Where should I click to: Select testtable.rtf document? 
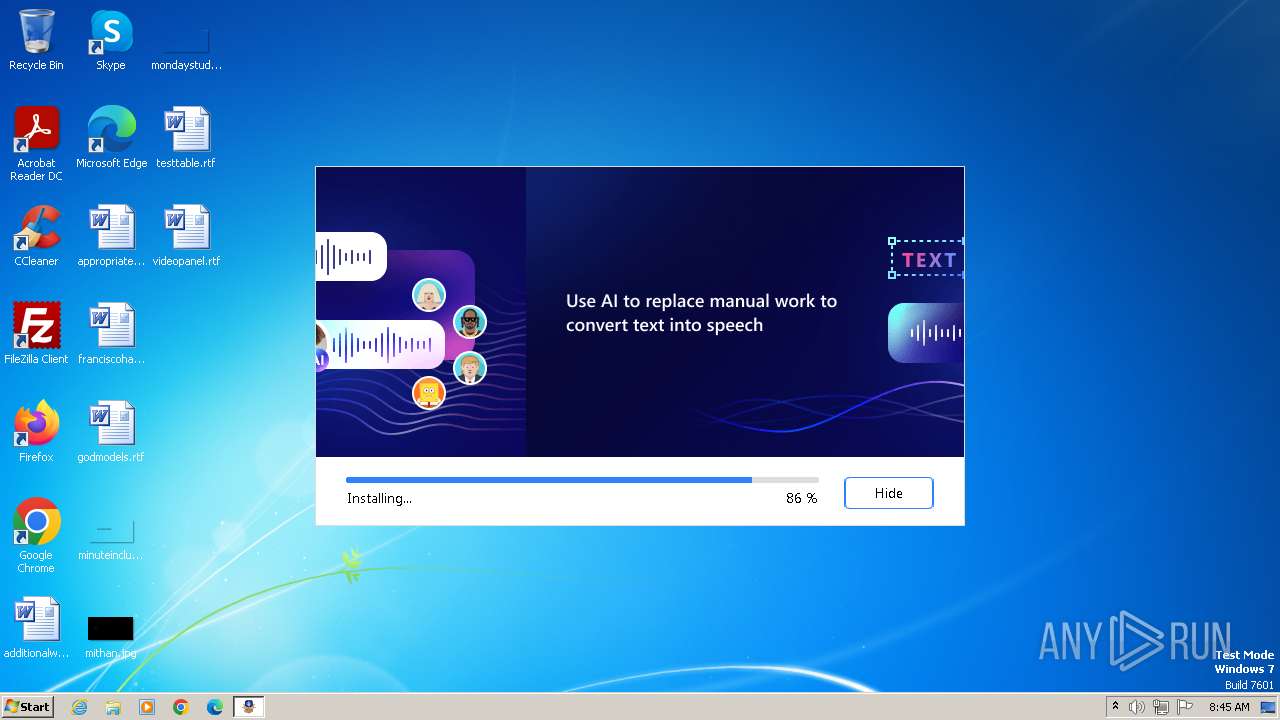click(x=186, y=138)
